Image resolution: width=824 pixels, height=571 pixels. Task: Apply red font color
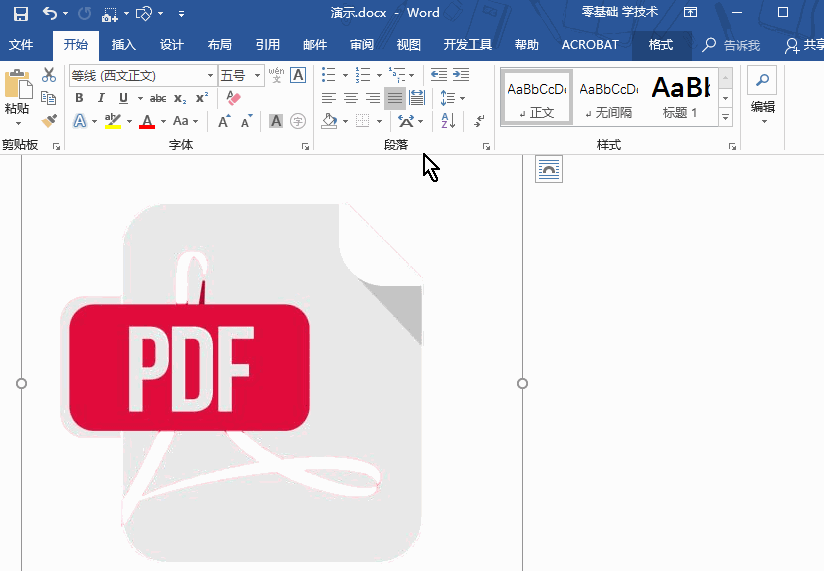point(147,121)
